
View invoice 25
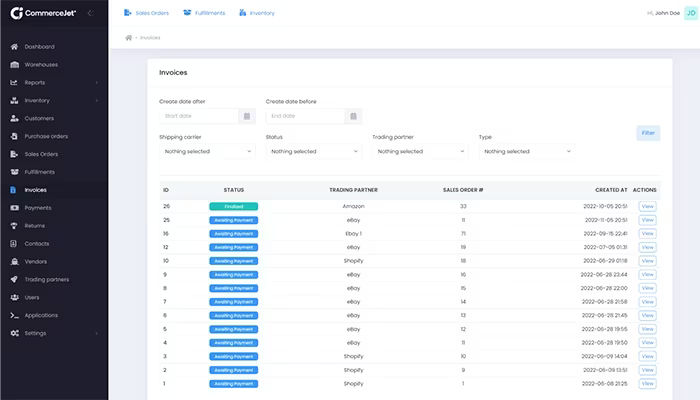pos(647,220)
